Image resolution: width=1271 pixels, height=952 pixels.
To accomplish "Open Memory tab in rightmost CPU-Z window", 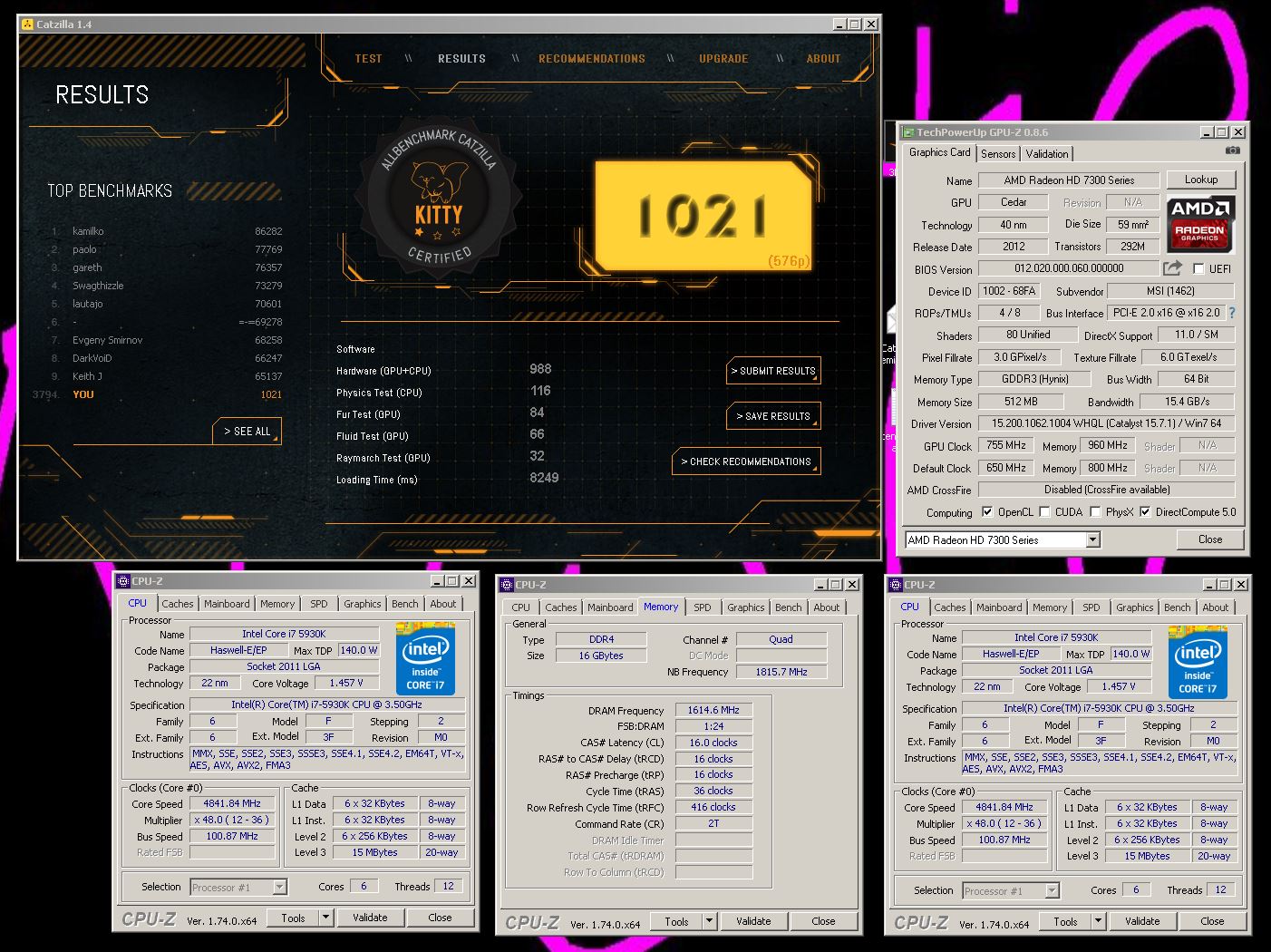I will point(1050,607).
